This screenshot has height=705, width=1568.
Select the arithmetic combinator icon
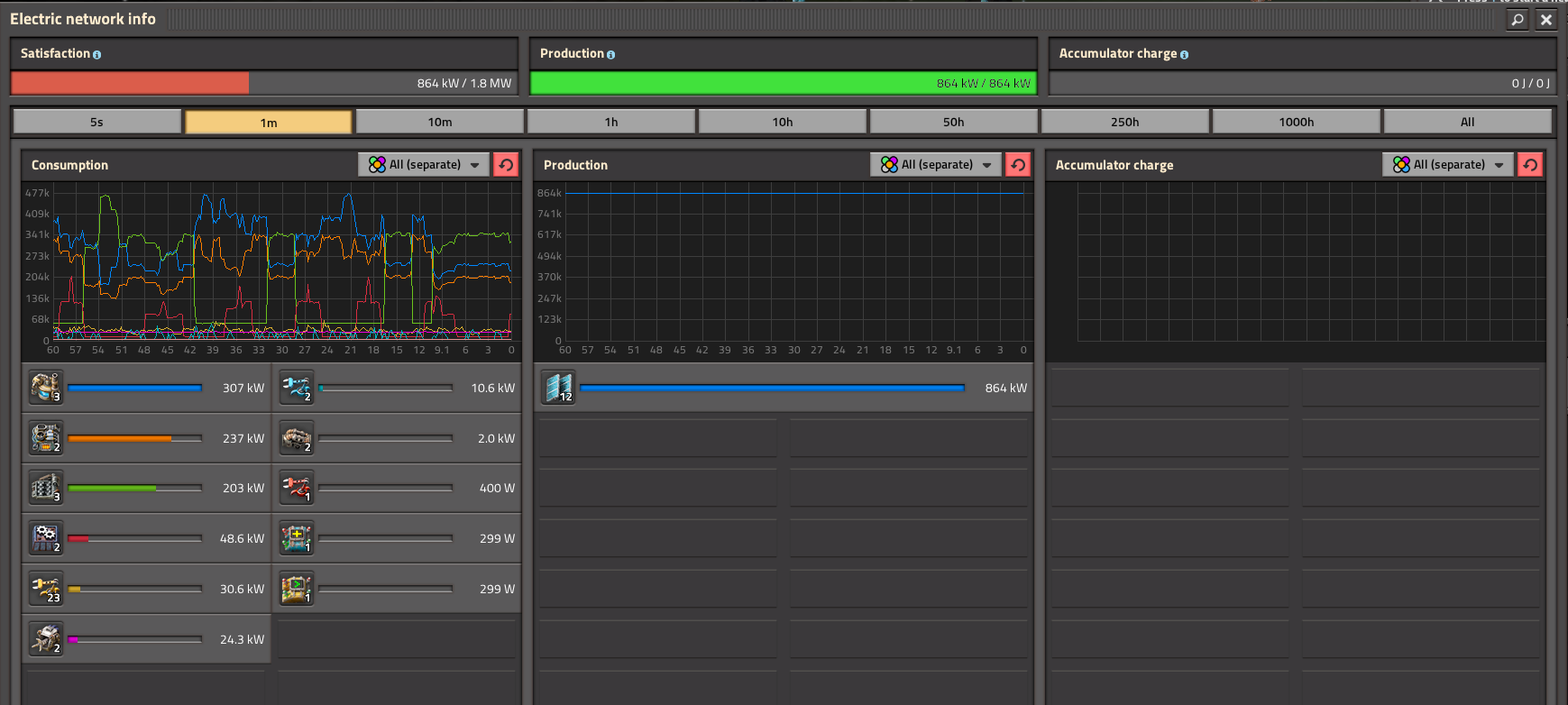click(x=296, y=538)
